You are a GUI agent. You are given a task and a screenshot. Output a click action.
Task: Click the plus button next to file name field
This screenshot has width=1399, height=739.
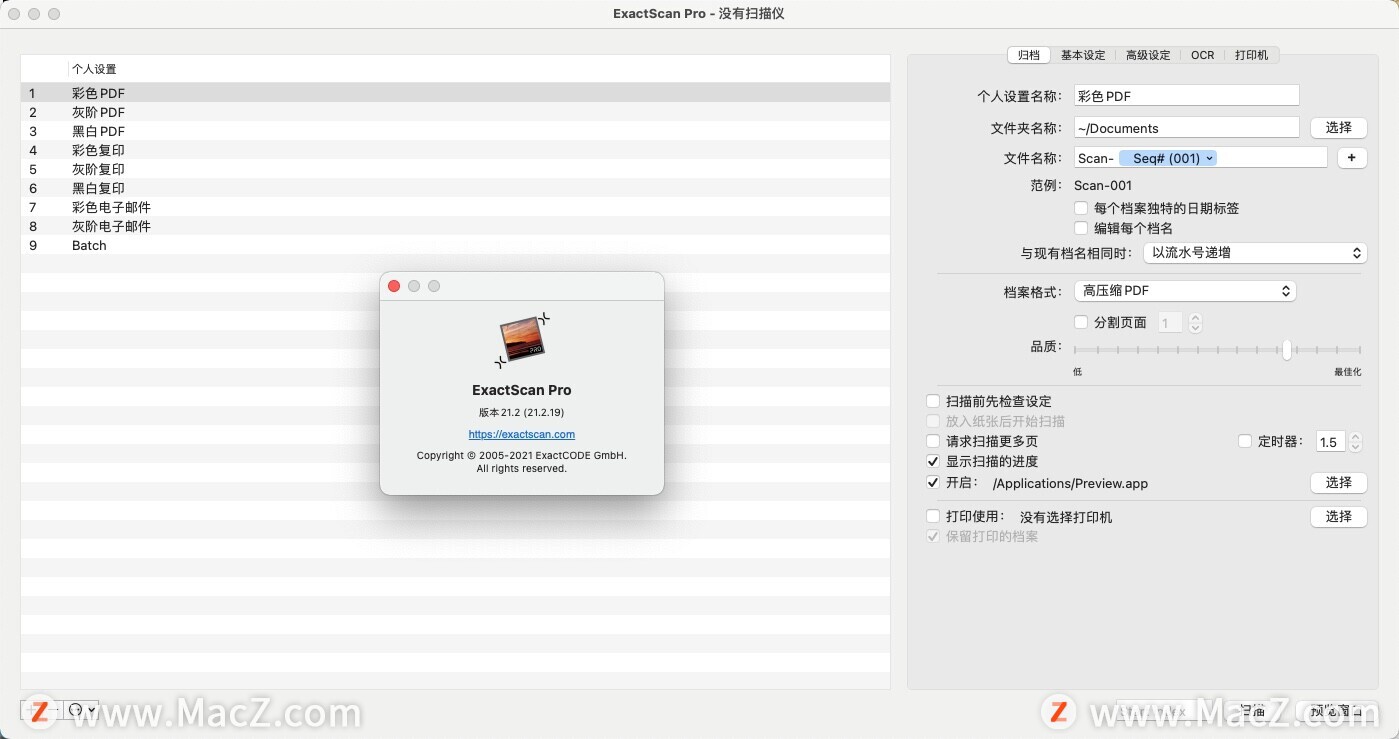click(x=1352, y=158)
